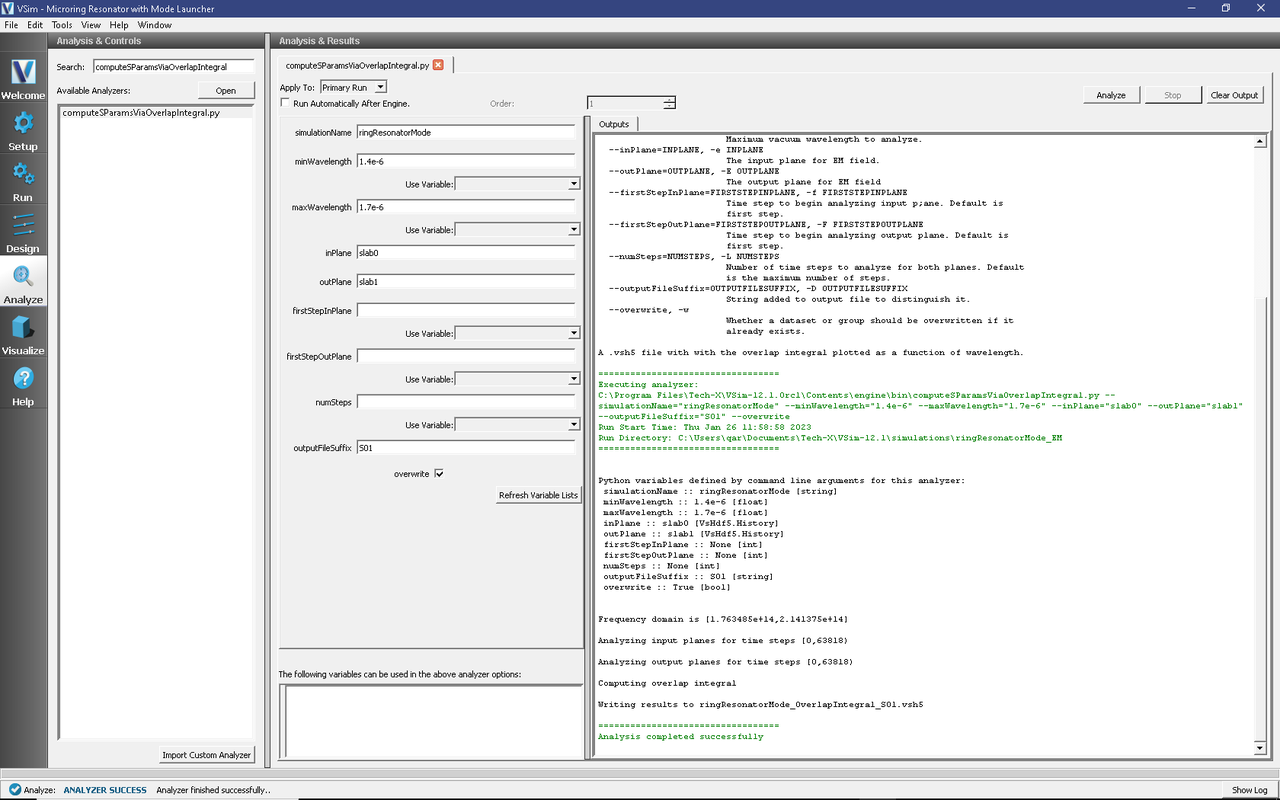
Task: Click the analyzer success status icon
Action: (14, 790)
